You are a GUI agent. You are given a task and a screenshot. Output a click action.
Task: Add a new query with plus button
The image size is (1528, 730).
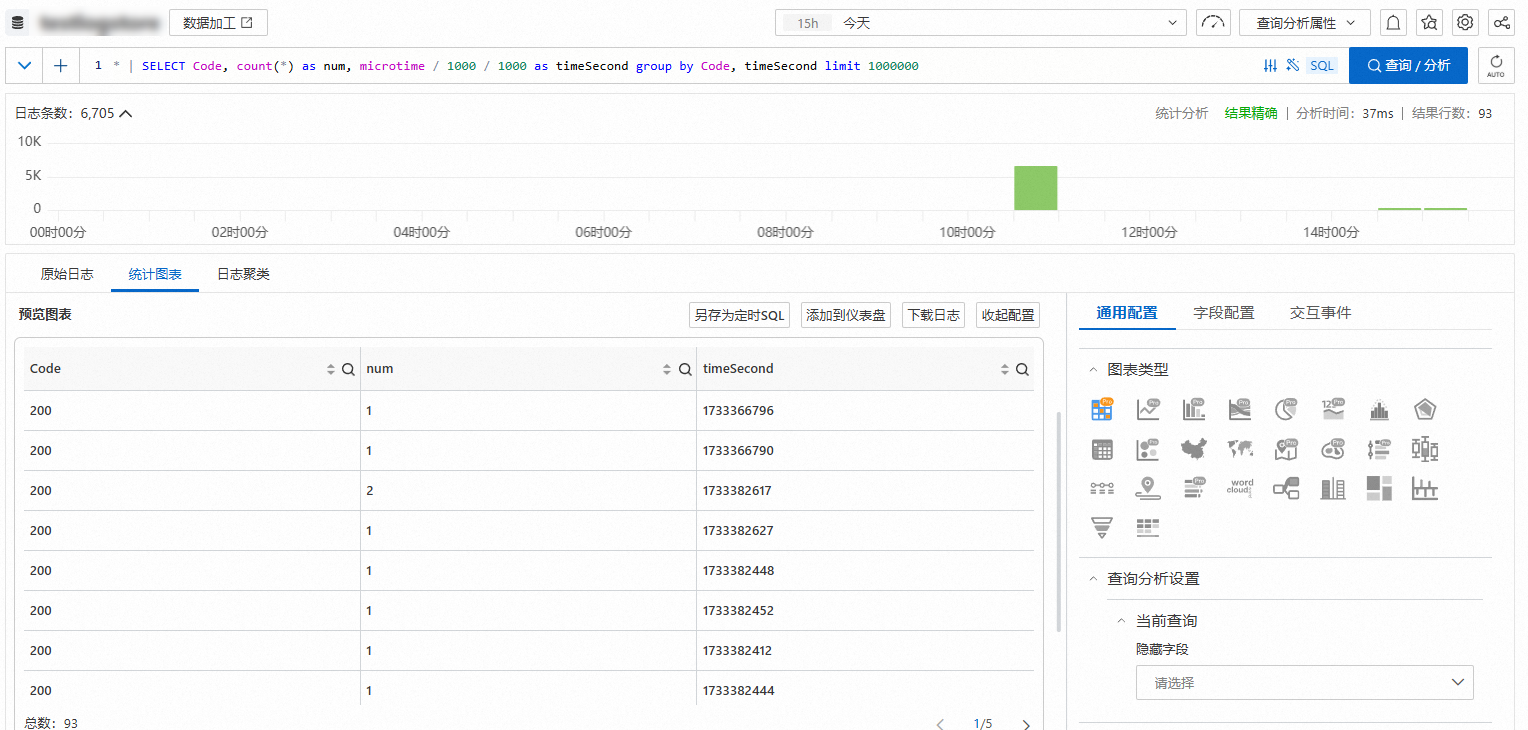tap(61, 66)
